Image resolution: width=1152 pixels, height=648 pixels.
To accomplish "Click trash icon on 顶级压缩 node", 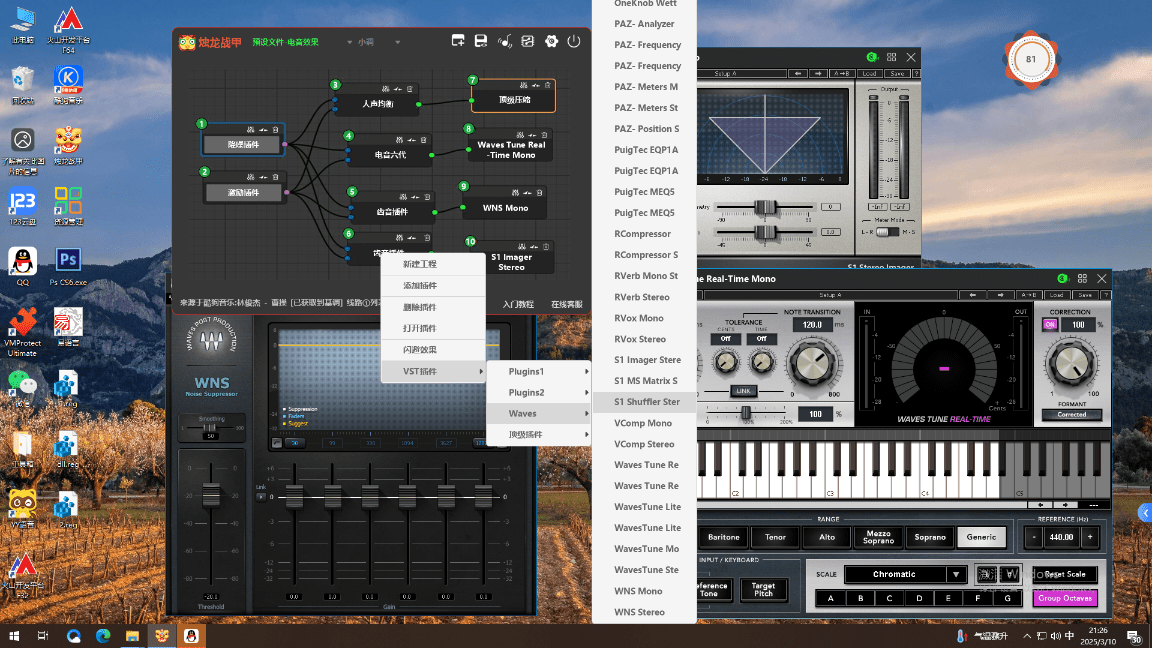I will click(547, 85).
